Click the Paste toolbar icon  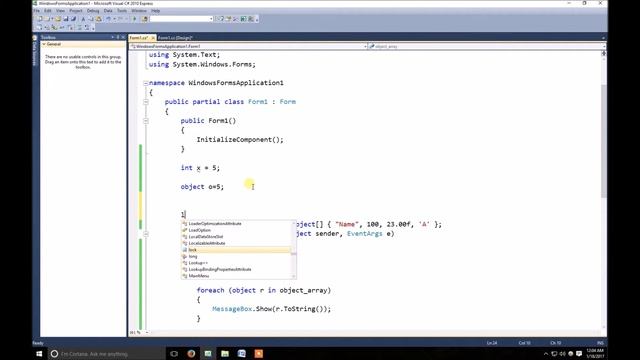[x=99, y=19]
